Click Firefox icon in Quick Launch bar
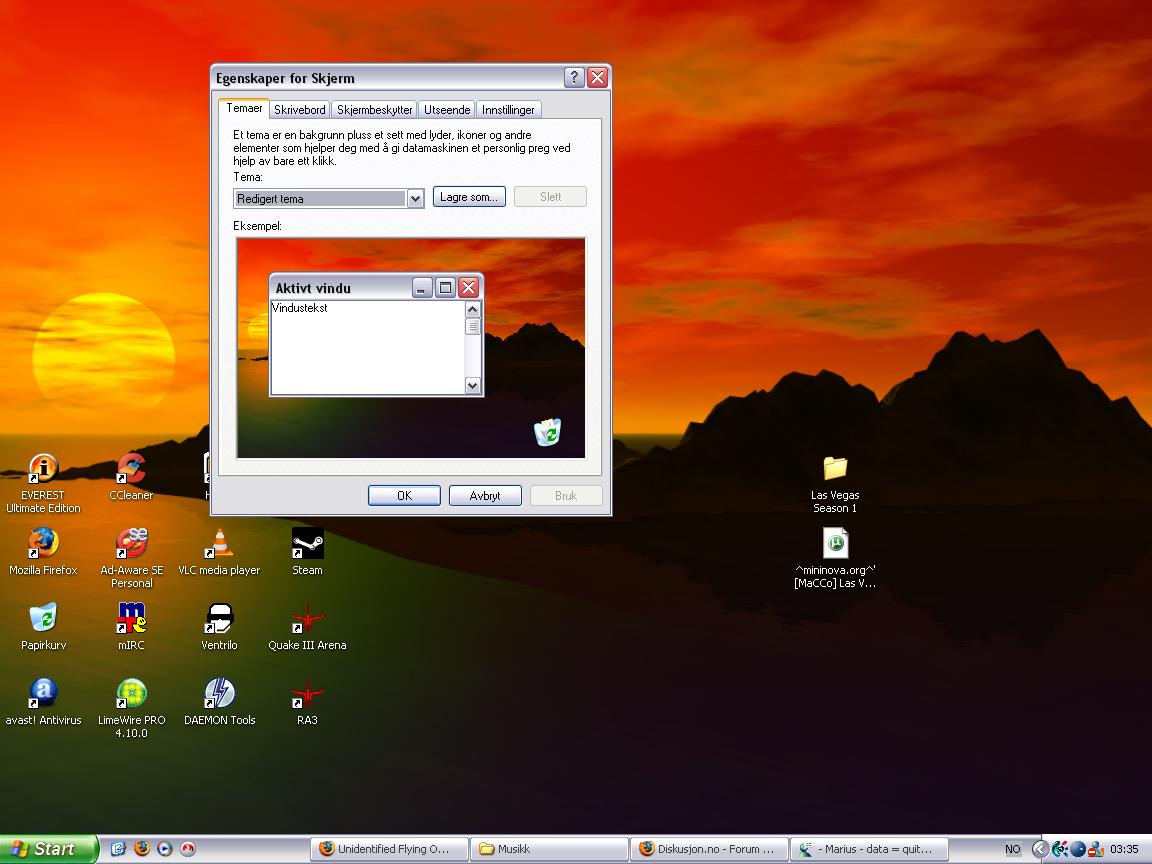Viewport: 1152px width, 864px height. (x=142, y=849)
